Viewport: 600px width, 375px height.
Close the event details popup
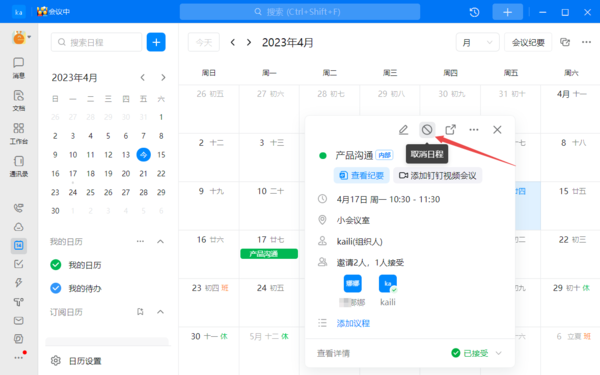pyautogui.click(x=497, y=130)
